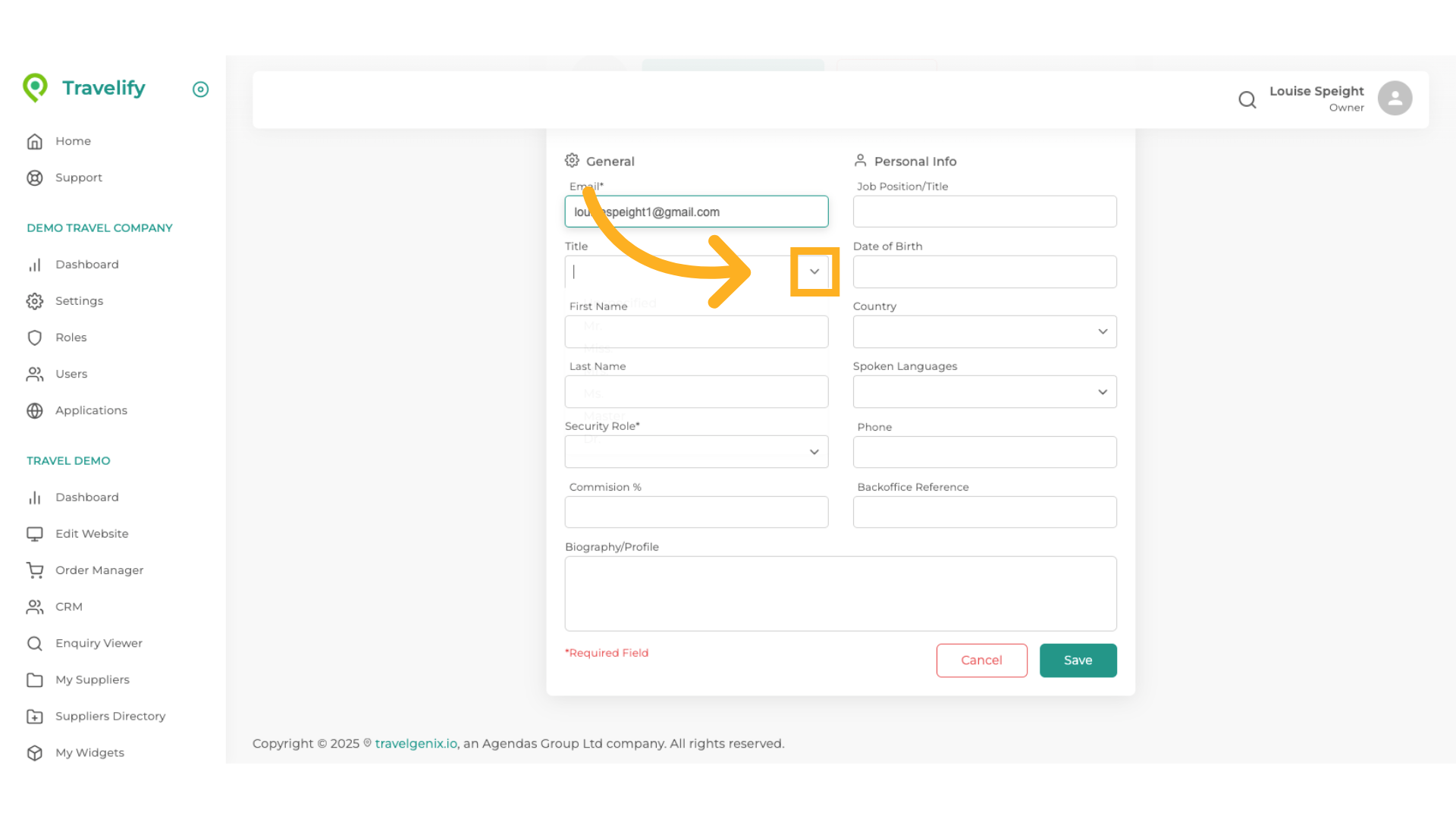Click the My Widgets box icon
This screenshot has height=819, width=1456.
[35, 752]
